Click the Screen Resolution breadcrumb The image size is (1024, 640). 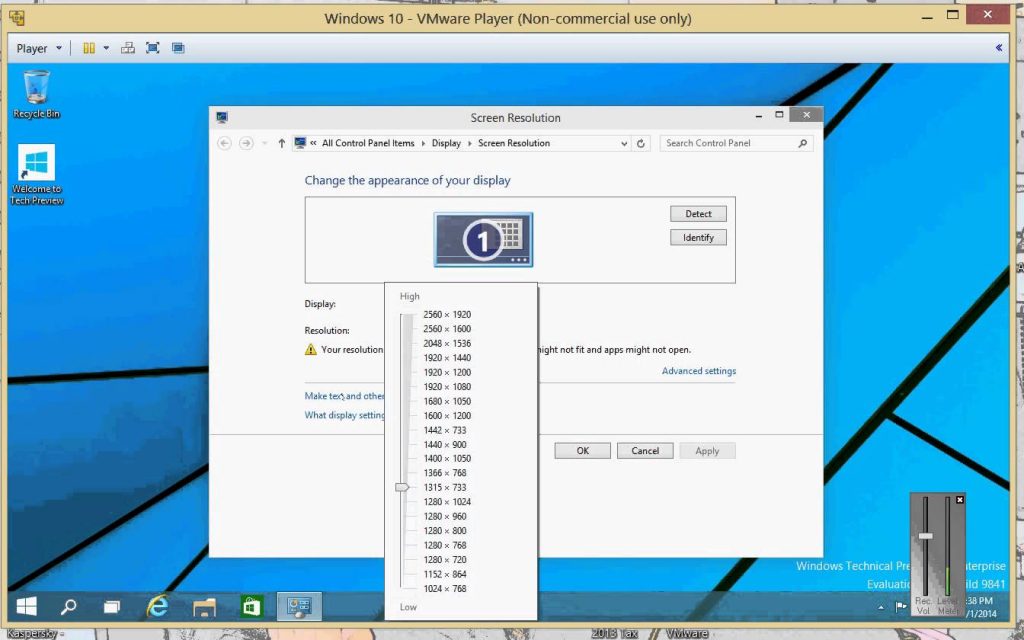514,143
